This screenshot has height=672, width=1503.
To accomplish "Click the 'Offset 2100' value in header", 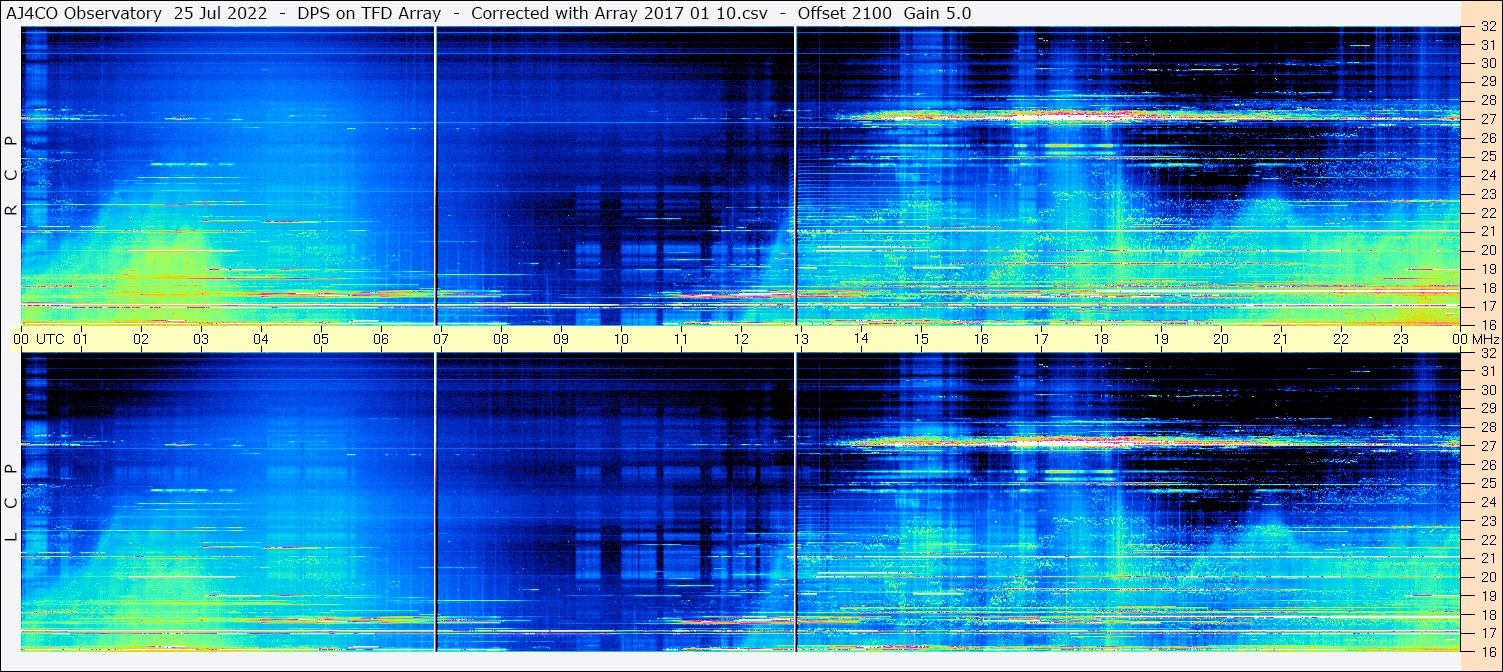I will pyautogui.click(x=845, y=14).
